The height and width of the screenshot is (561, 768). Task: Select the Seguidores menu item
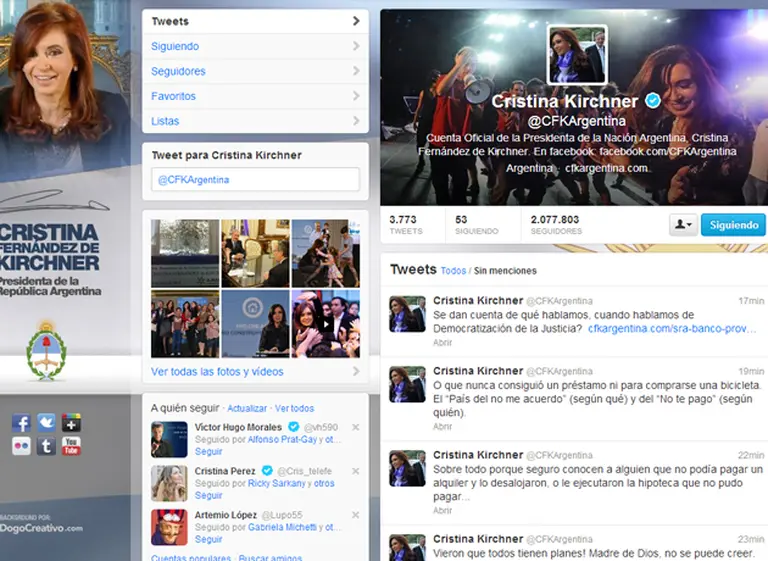pos(178,71)
